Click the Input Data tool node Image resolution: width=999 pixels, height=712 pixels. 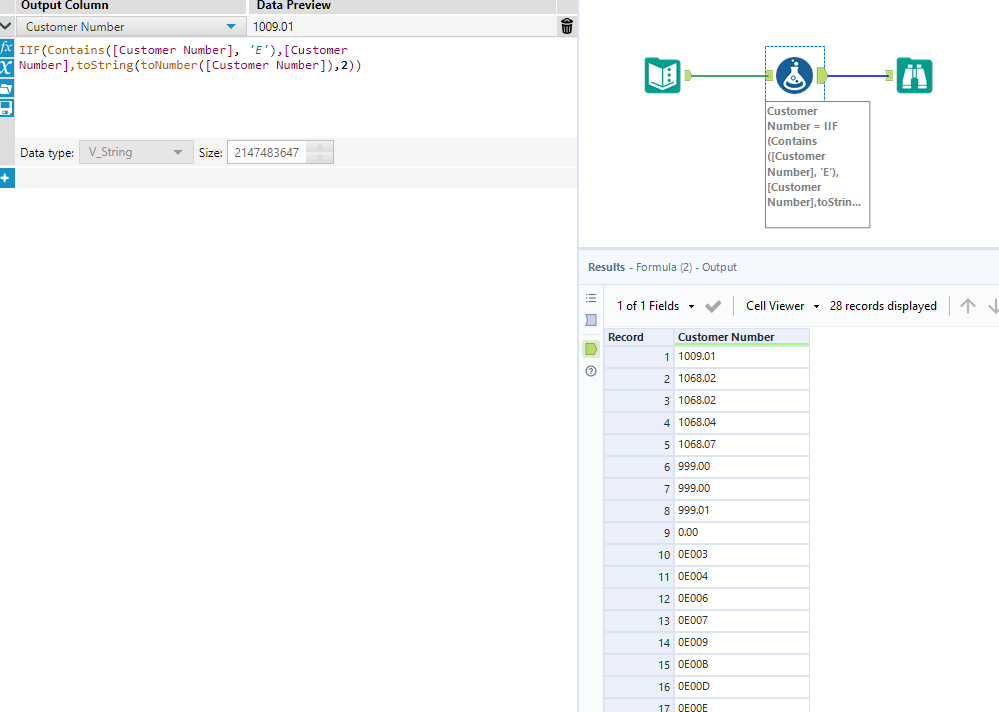coord(663,75)
